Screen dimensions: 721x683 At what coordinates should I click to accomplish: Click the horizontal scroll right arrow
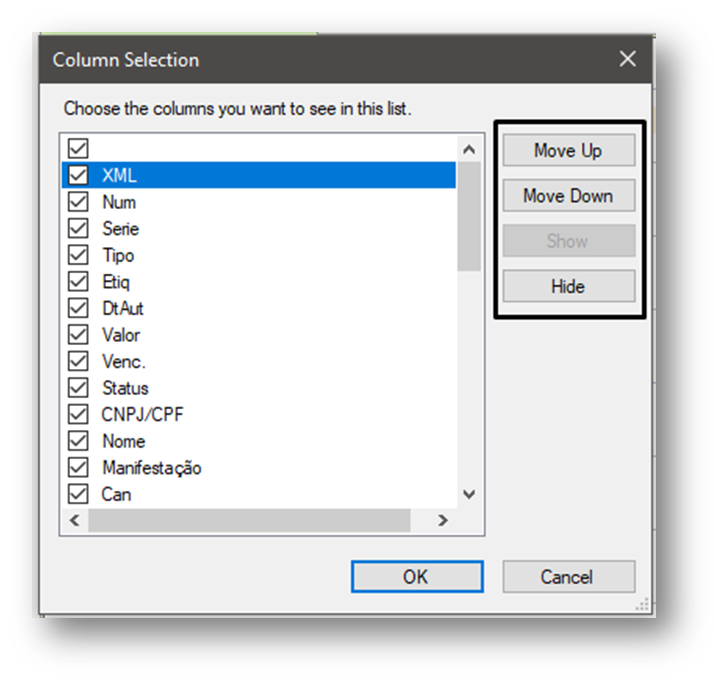(442, 520)
